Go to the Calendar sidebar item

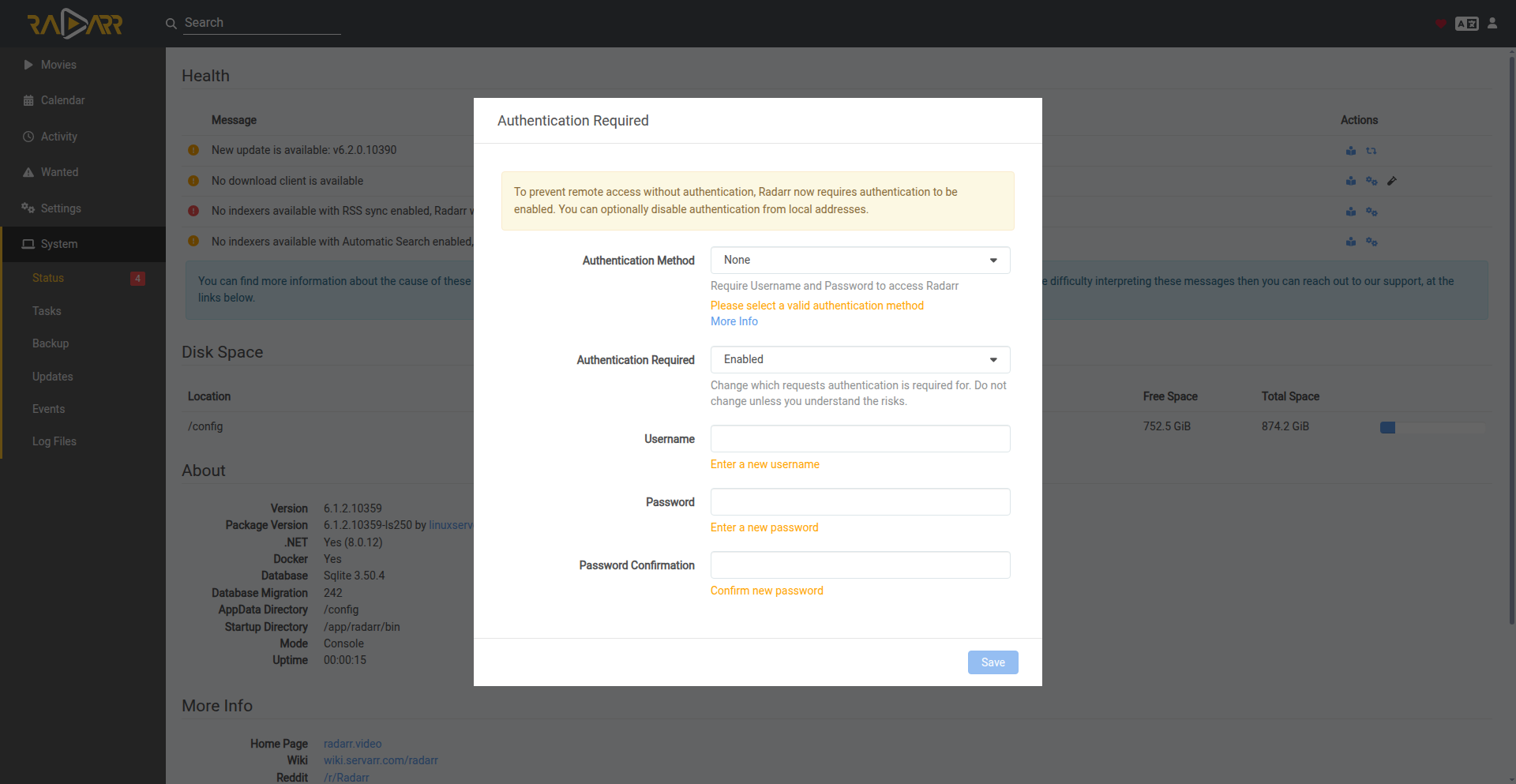pos(62,100)
